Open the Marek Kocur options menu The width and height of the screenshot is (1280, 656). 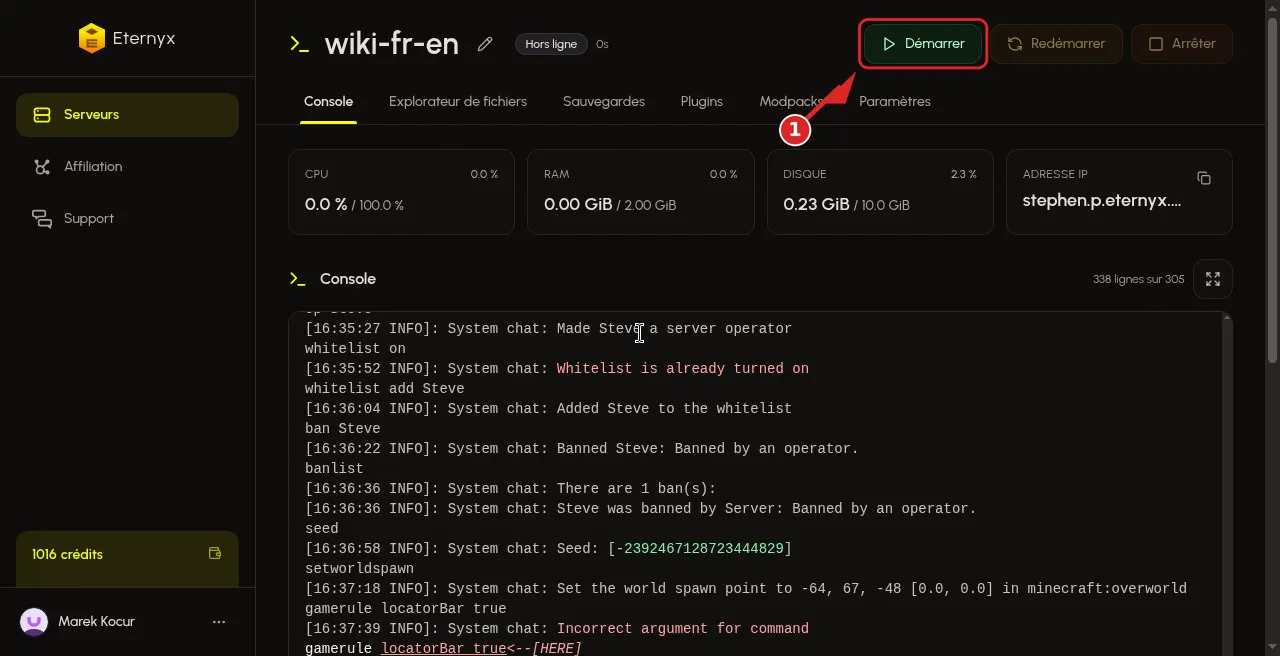tap(219, 622)
